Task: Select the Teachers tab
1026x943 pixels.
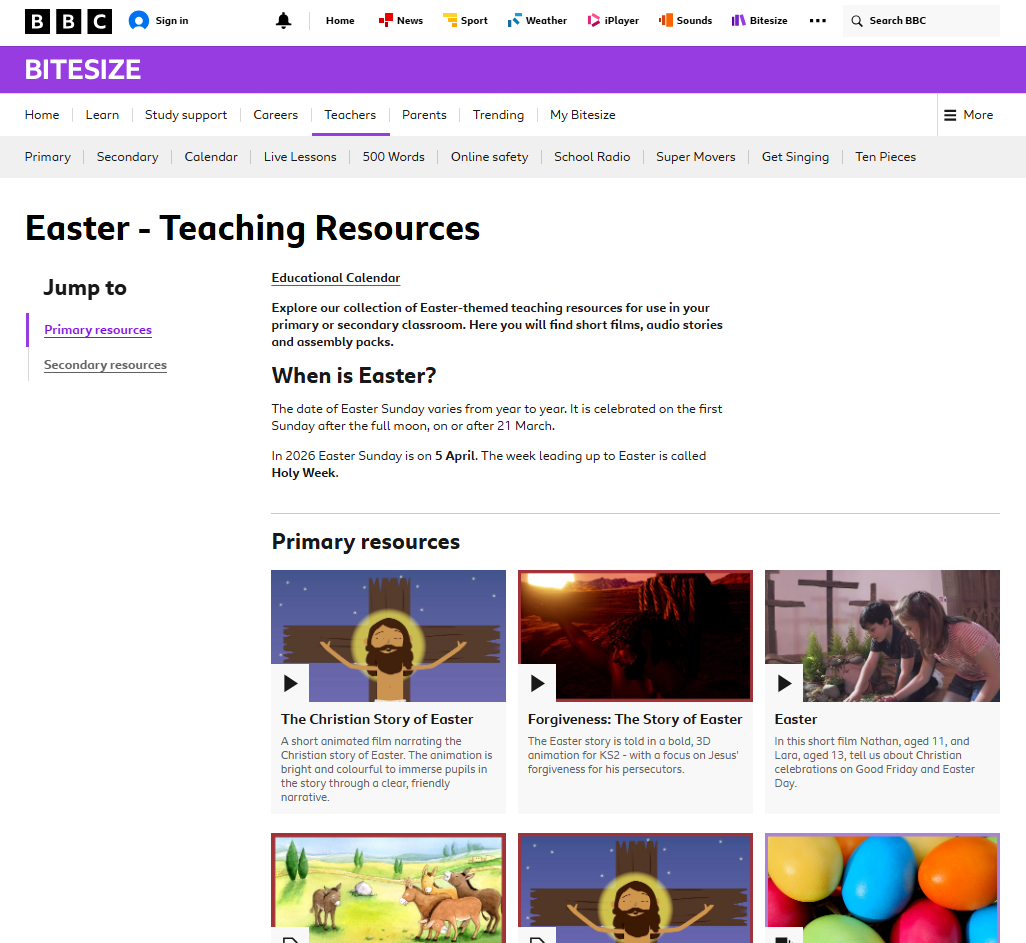Action: coord(350,115)
